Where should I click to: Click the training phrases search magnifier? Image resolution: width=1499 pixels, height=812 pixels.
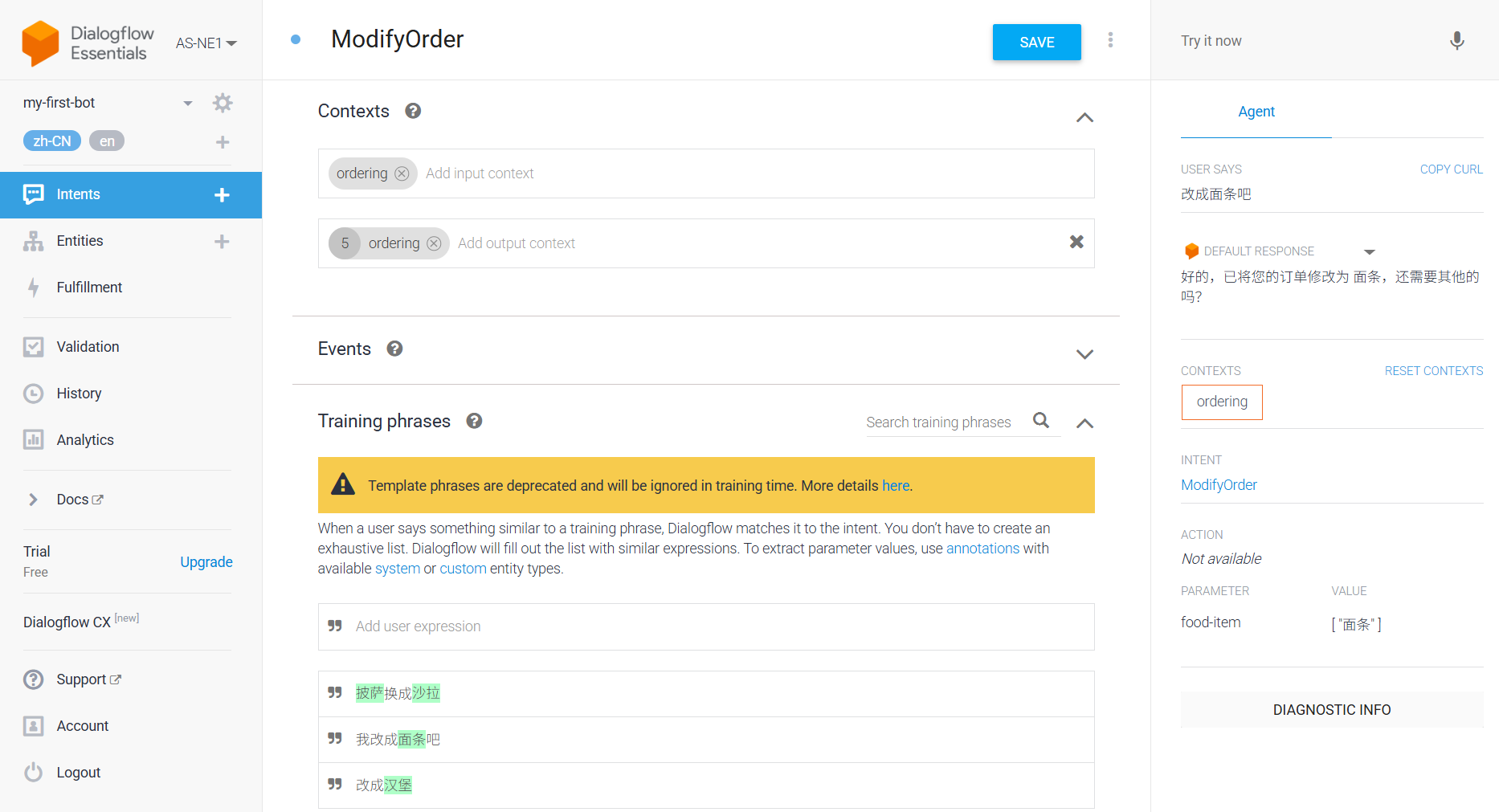[x=1041, y=420]
